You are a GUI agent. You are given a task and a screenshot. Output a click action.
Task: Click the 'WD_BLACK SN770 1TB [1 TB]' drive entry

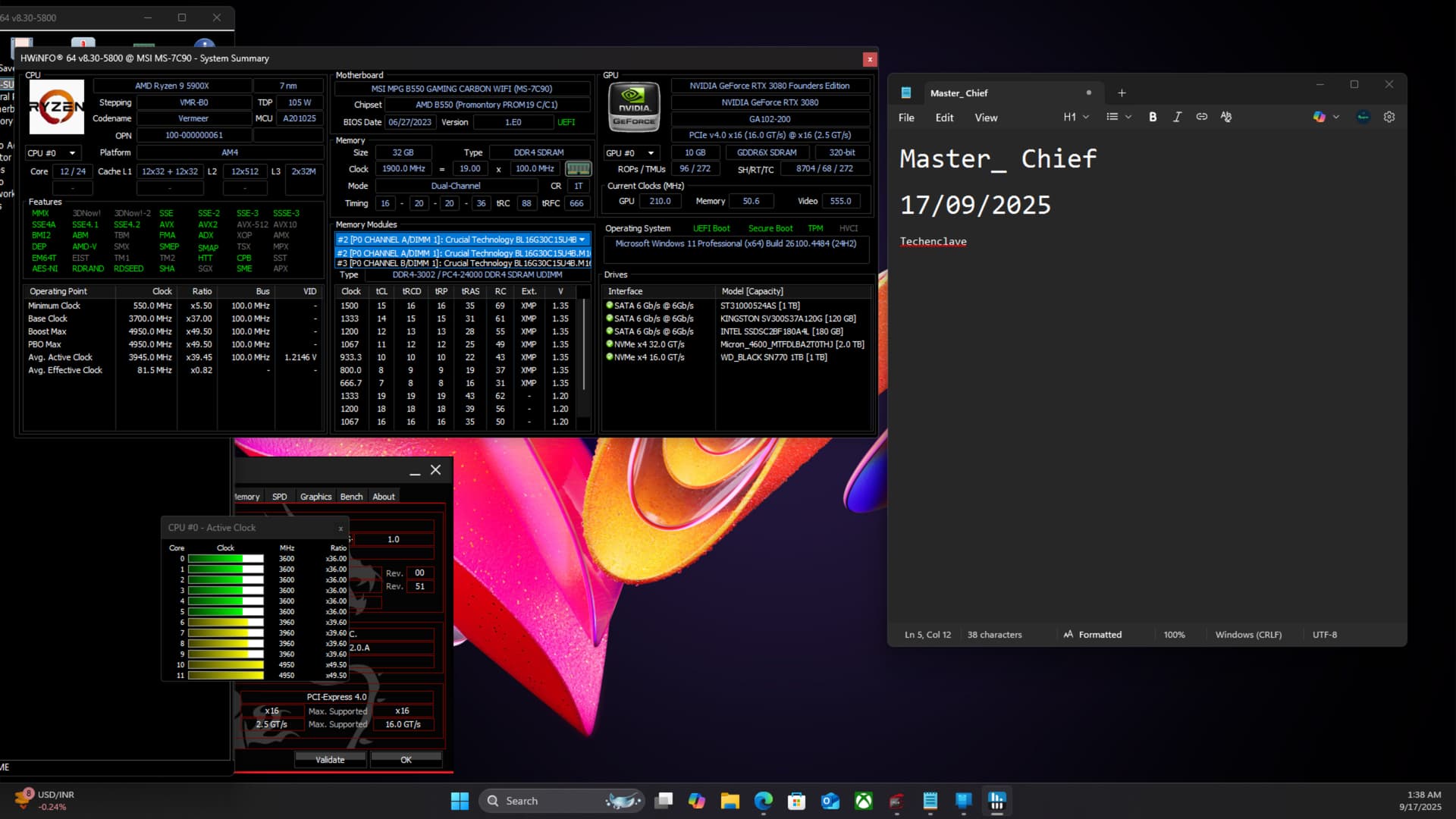point(773,357)
